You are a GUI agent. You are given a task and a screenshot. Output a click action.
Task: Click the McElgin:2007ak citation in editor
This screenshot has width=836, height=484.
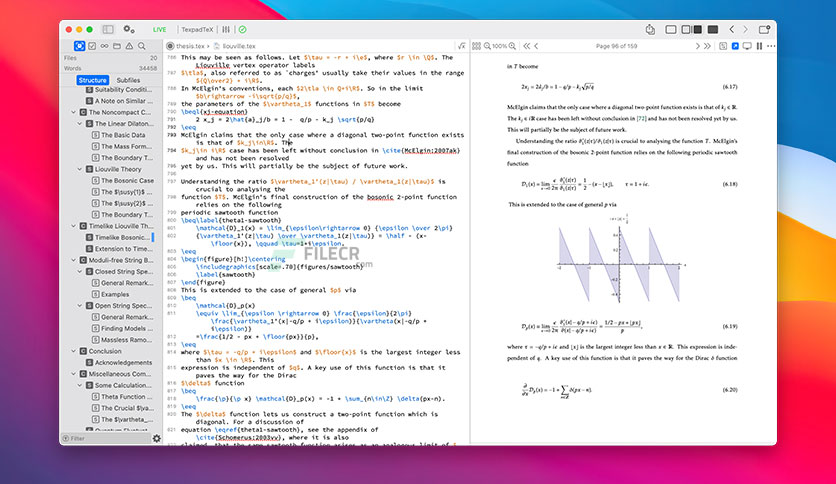pos(430,150)
